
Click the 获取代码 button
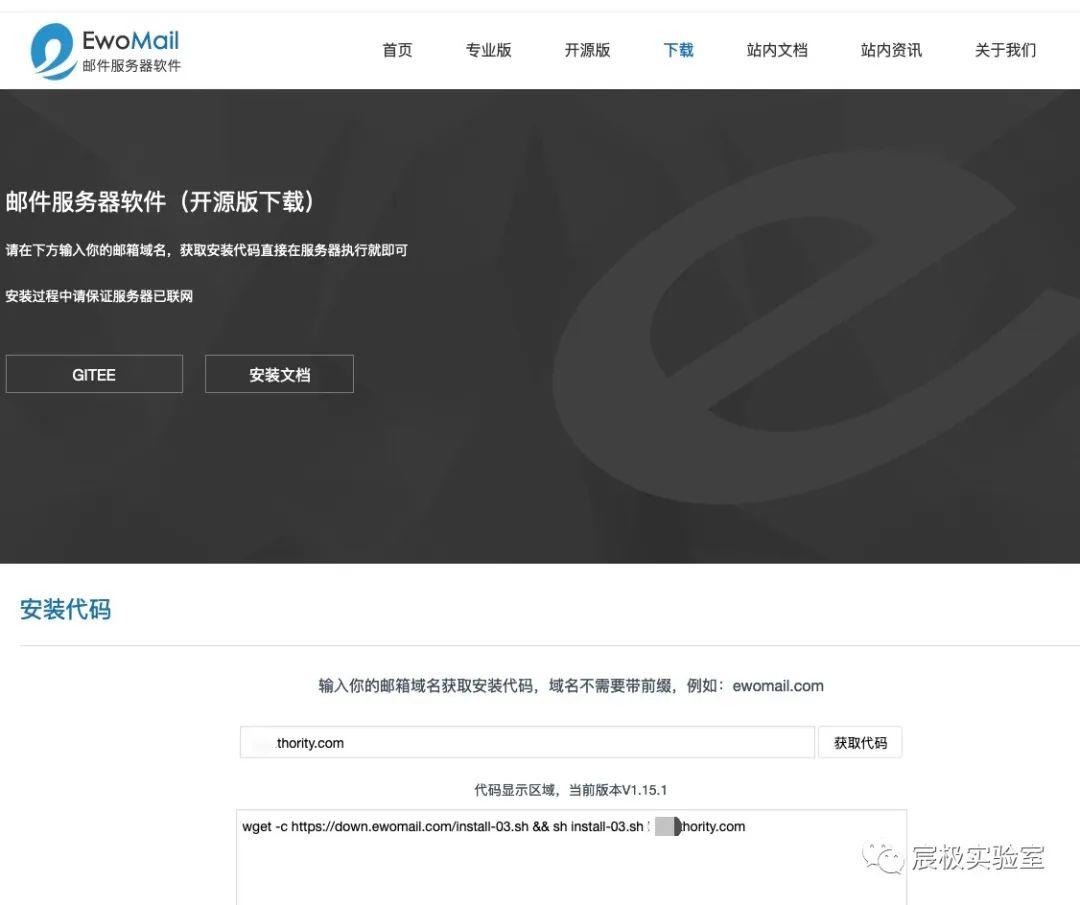click(x=860, y=741)
